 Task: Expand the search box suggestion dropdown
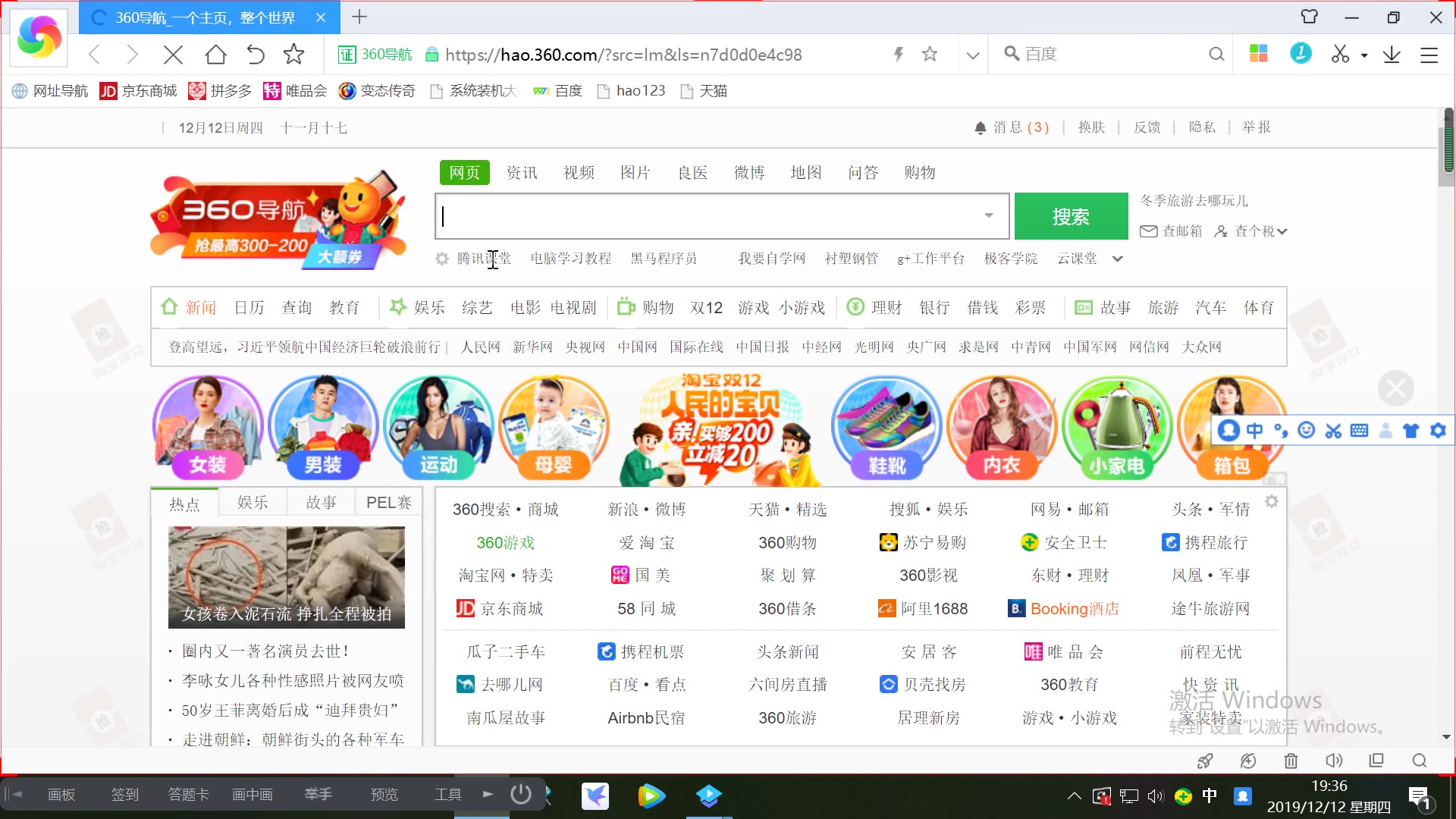tap(989, 216)
